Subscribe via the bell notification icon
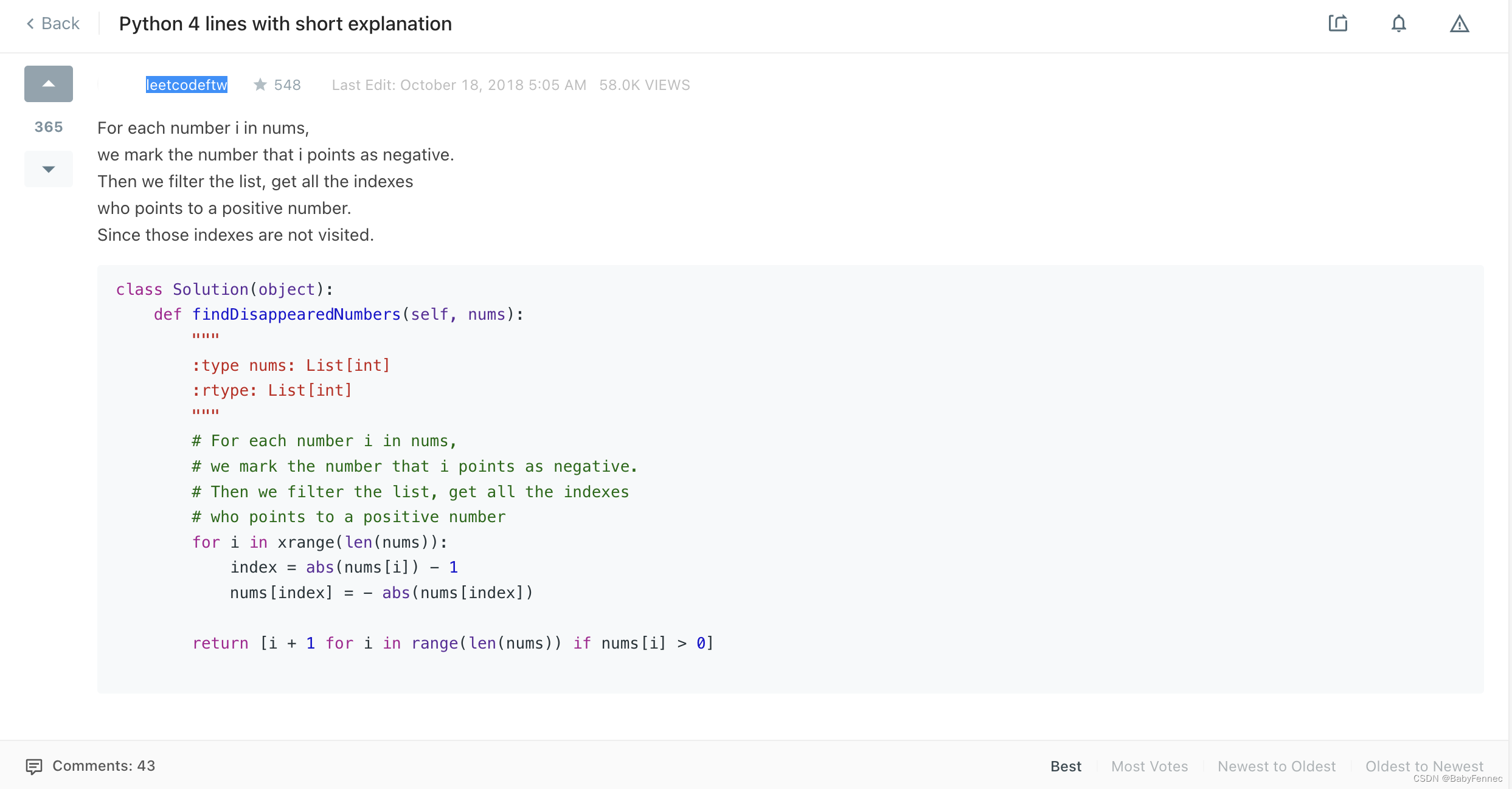 coord(1398,24)
